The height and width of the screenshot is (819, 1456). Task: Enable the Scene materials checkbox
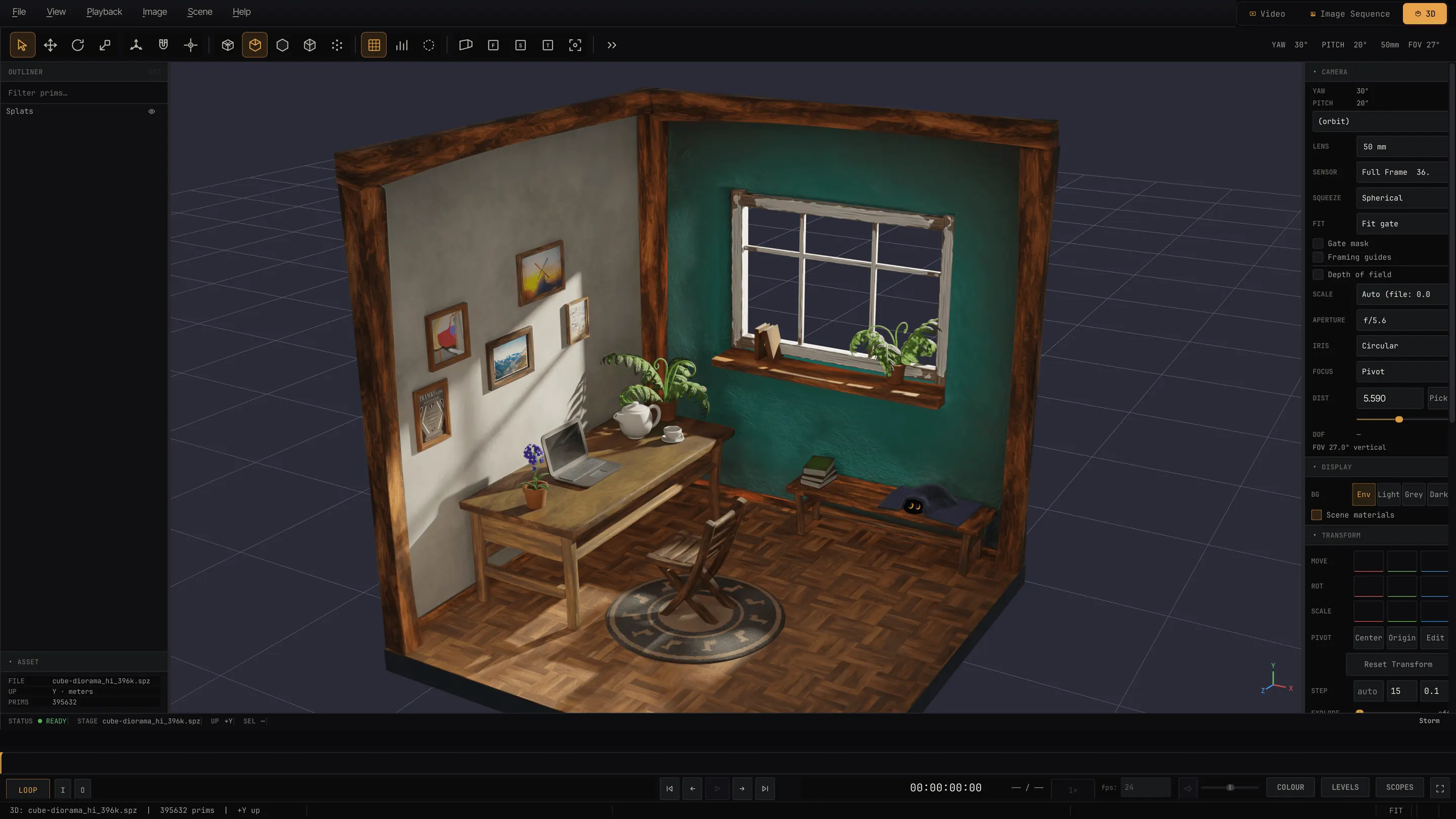(1316, 515)
